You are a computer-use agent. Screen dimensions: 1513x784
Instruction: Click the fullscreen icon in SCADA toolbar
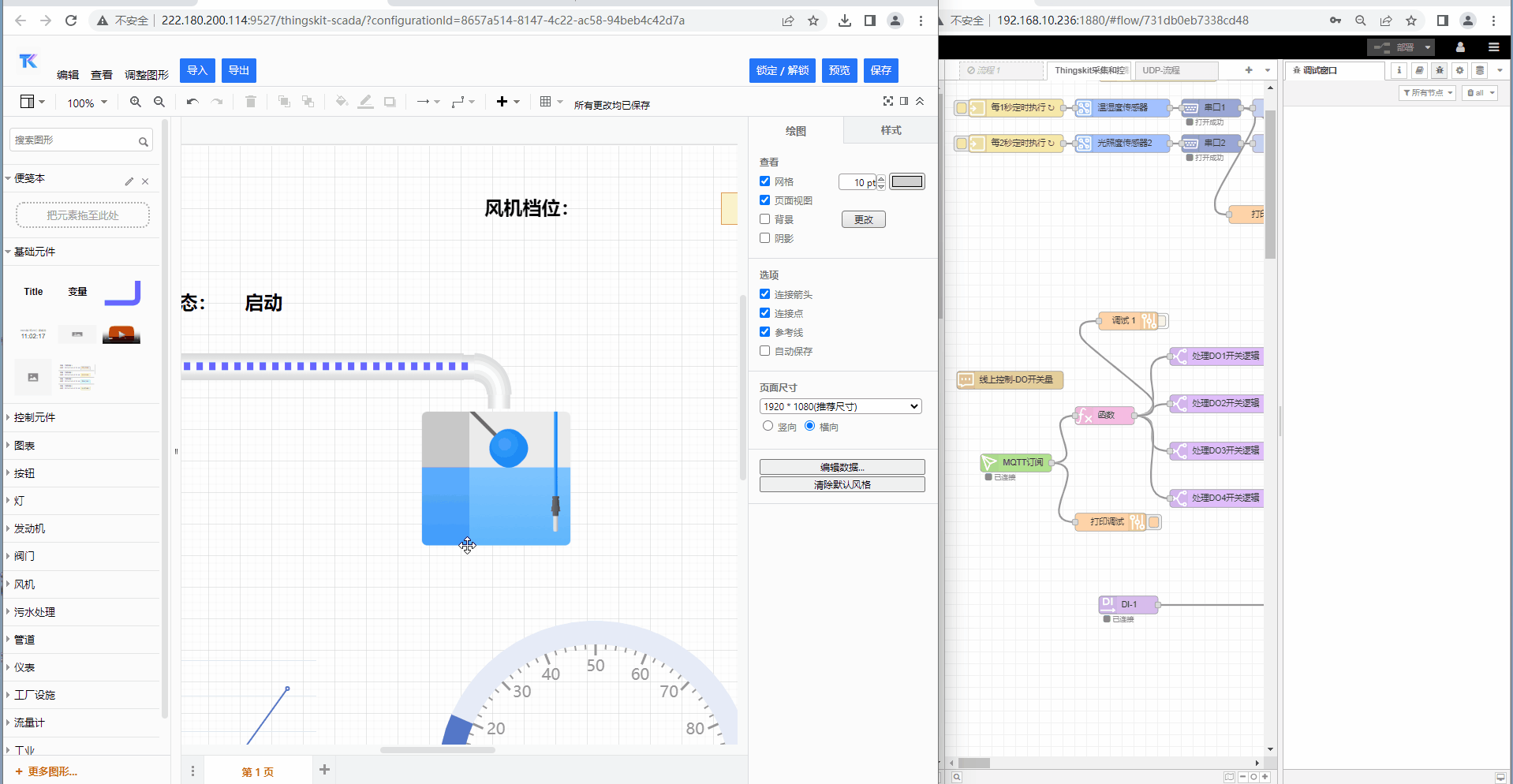[x=888, y=101]
